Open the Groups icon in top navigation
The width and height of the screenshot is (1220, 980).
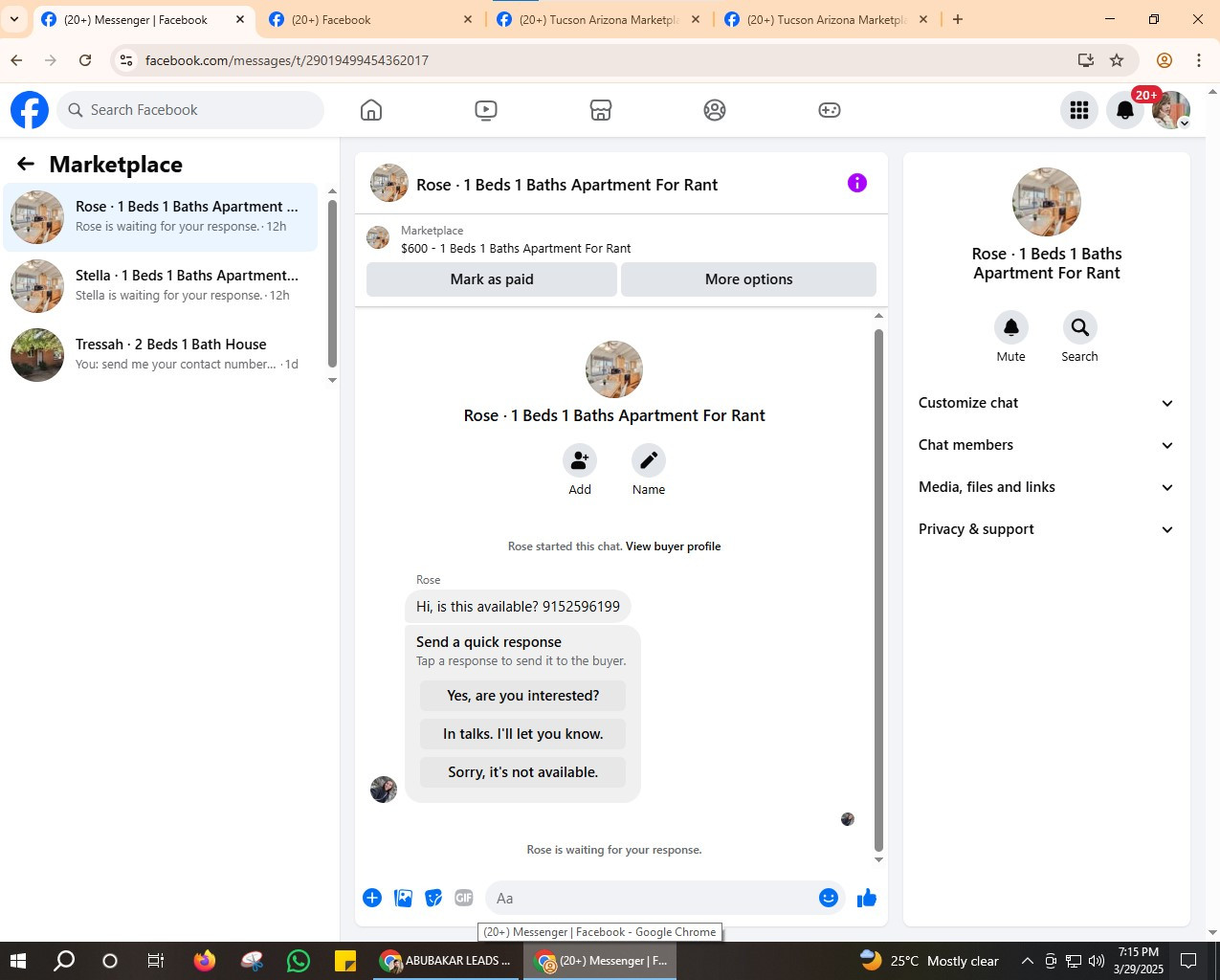[x=715, y=110]
